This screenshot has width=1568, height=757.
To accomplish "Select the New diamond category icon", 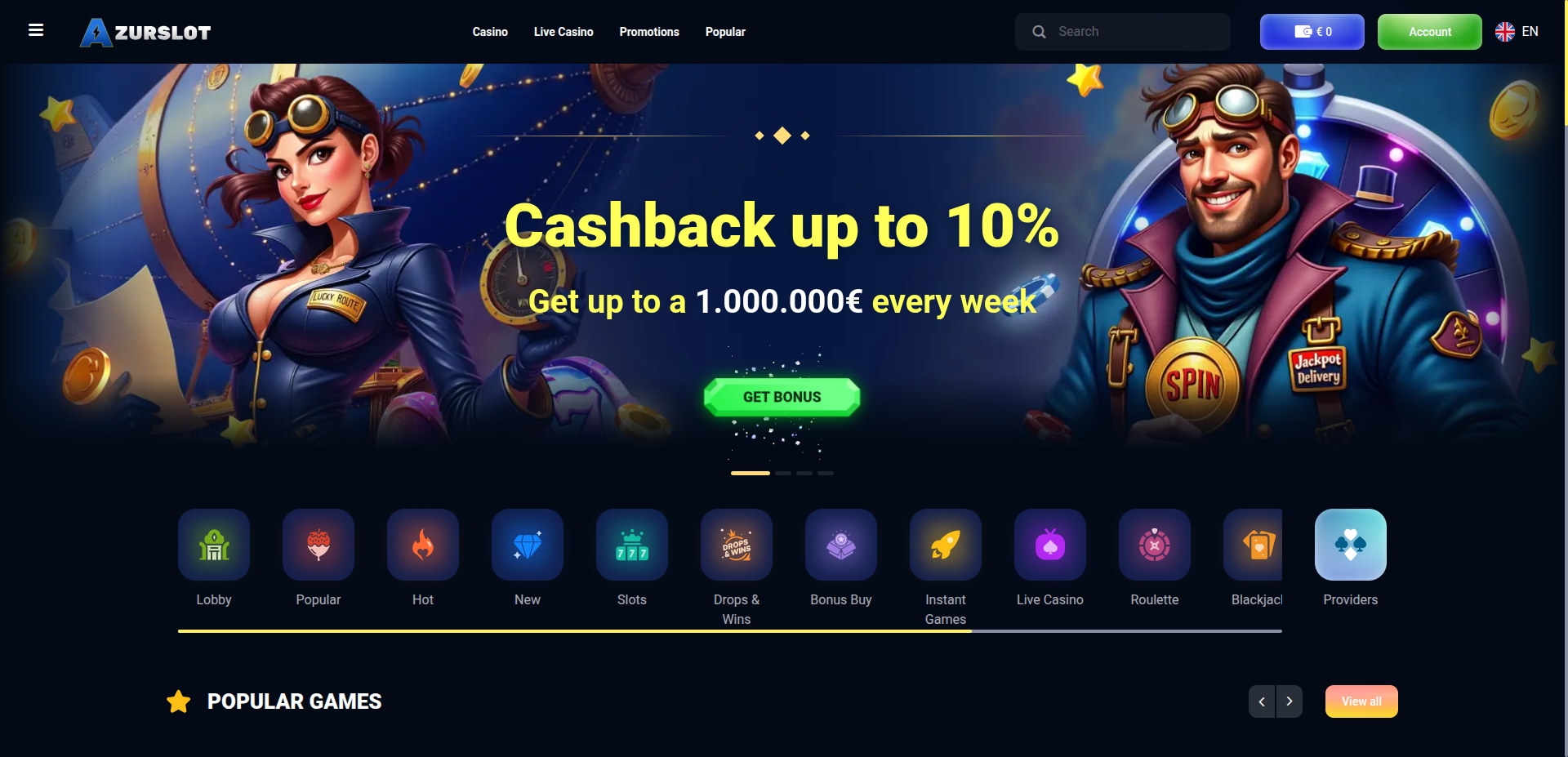I will pyautogui.click(x=528, y=545).
